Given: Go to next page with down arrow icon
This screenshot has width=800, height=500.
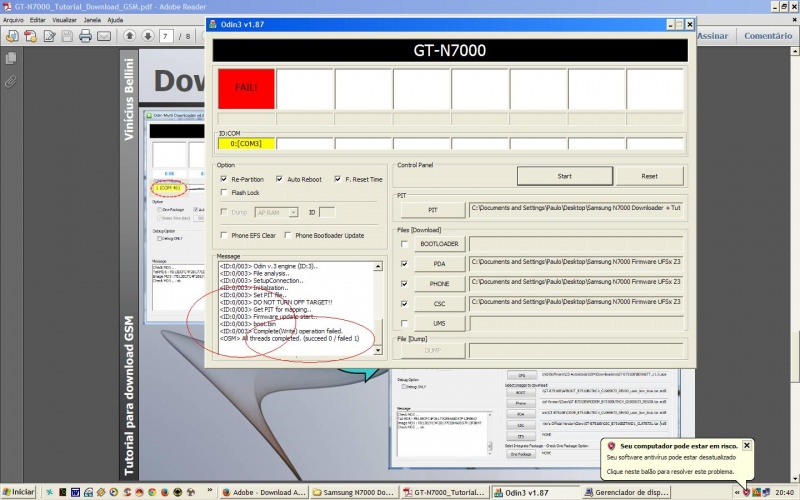Looking at the screenshot, I should point(148,36).
